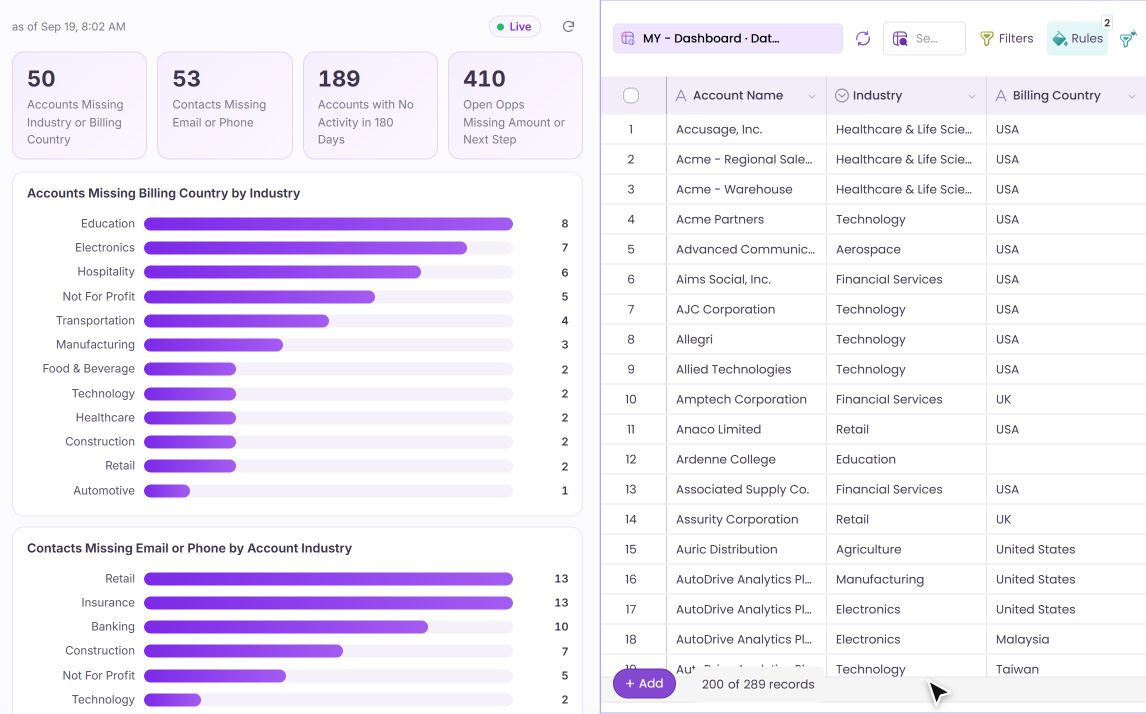Click the text type icon in Account Name header

coord(680,95)
